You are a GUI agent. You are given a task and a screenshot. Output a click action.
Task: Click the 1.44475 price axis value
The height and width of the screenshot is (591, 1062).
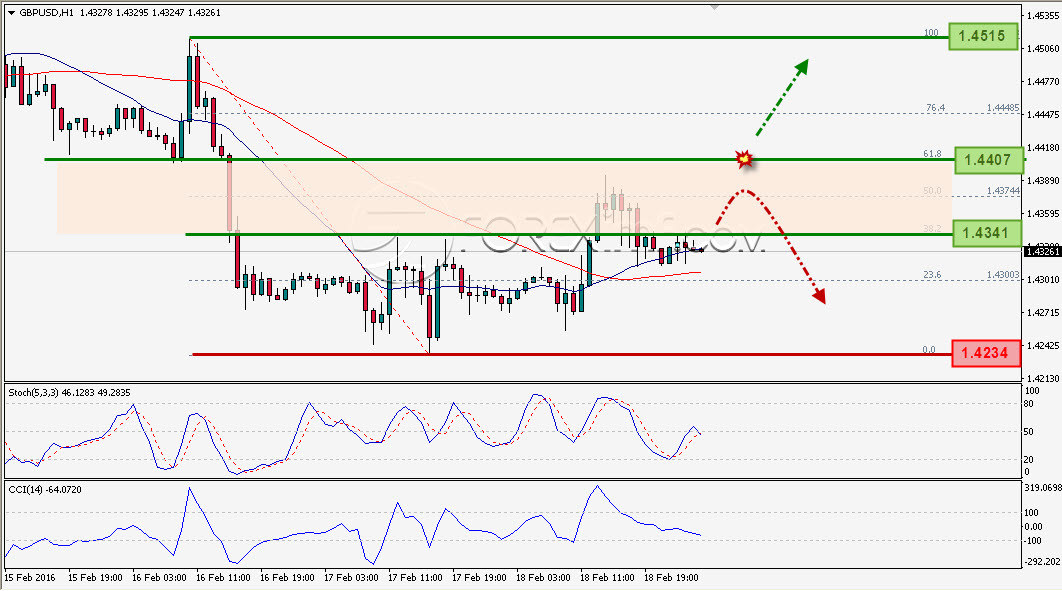(1044, 114)
